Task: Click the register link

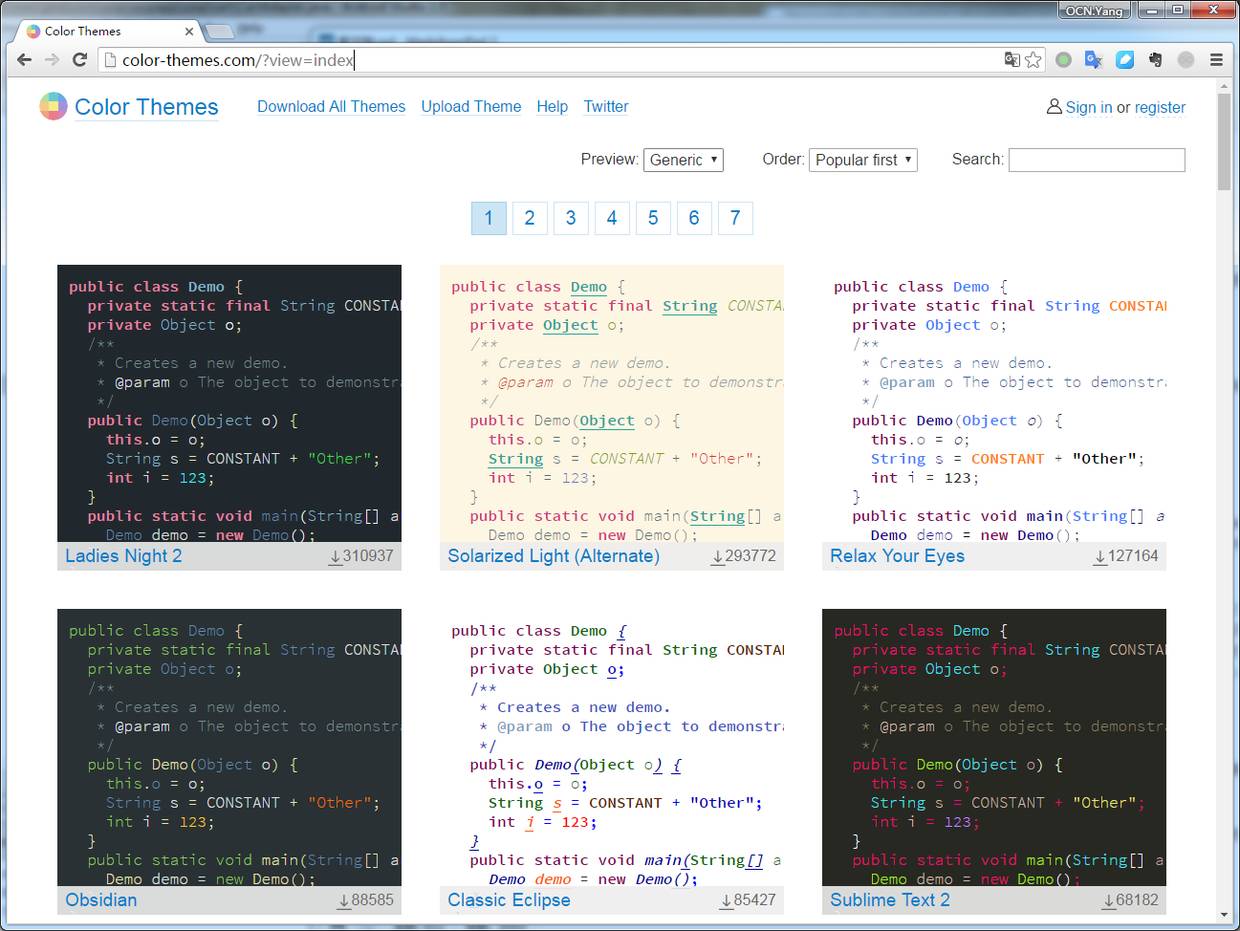Action: 1160,107
